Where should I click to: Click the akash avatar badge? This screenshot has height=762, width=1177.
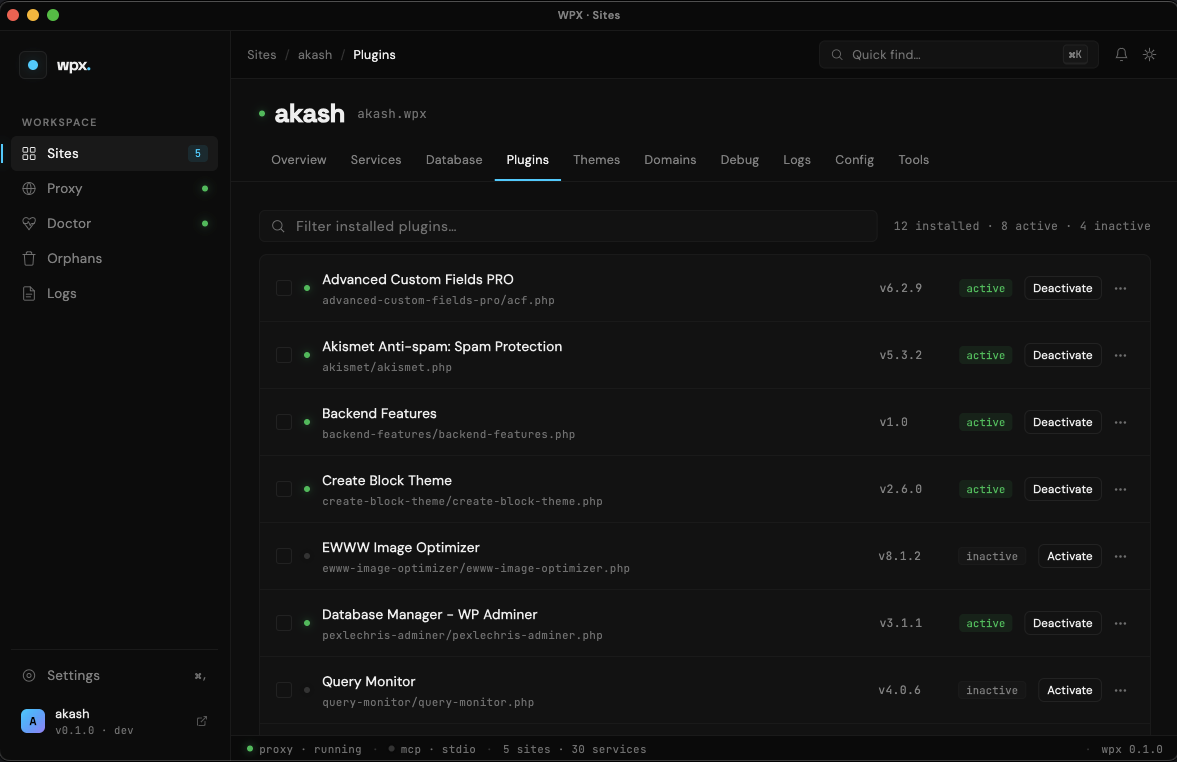pos(33,721)
